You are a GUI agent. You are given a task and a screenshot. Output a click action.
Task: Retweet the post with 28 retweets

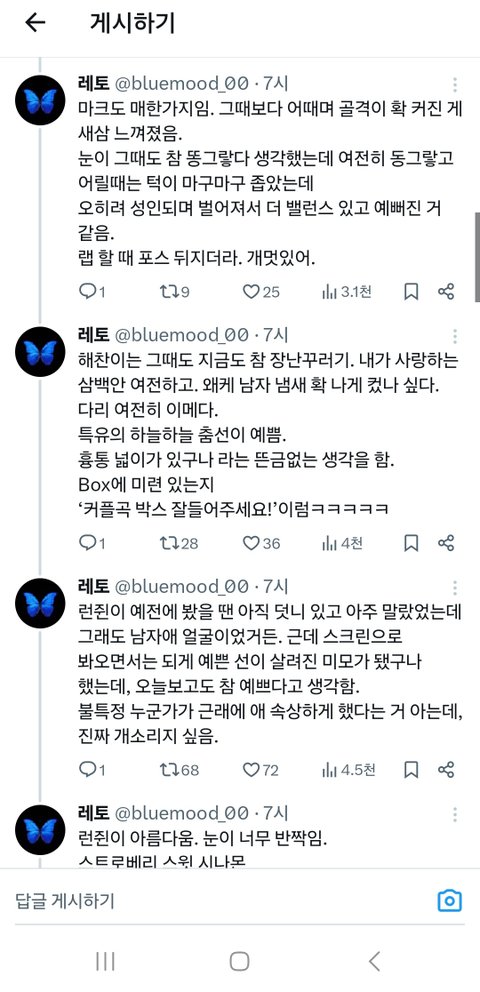coord(179,543)
